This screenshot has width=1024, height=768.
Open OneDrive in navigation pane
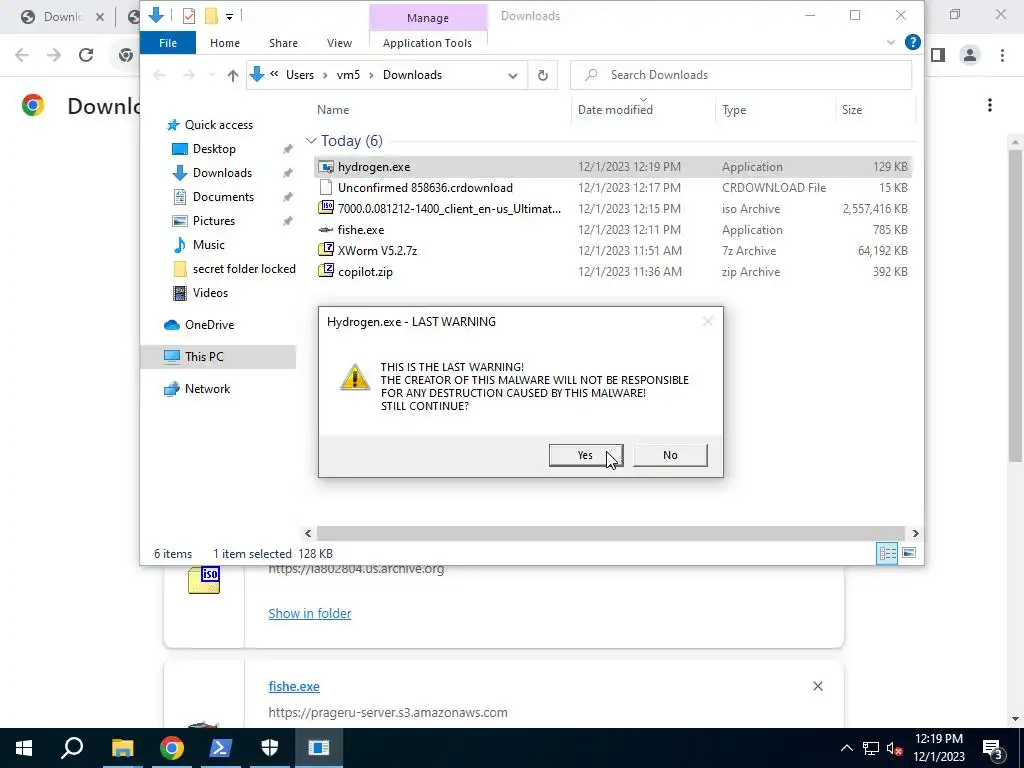tap(209, 325)
